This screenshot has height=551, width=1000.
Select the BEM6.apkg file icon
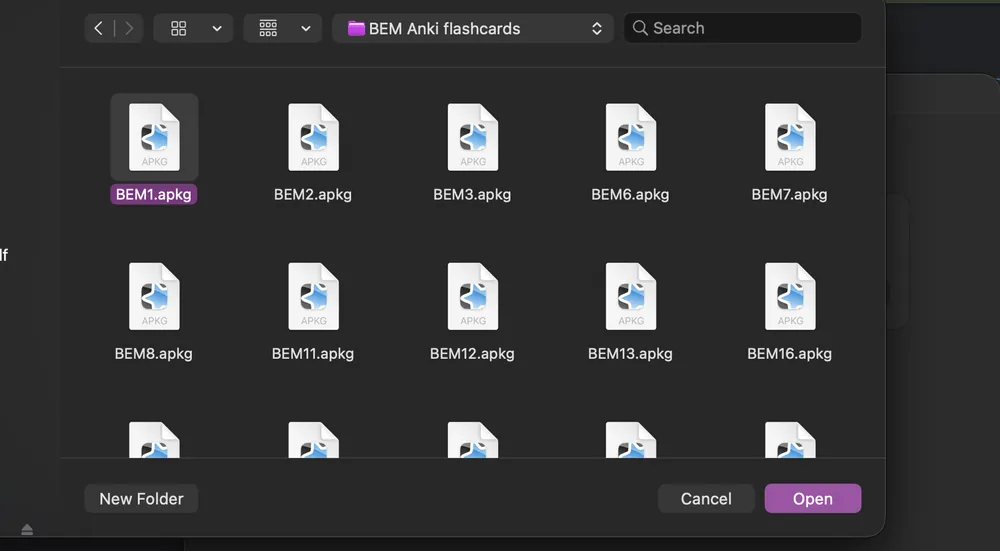point(631,137)
